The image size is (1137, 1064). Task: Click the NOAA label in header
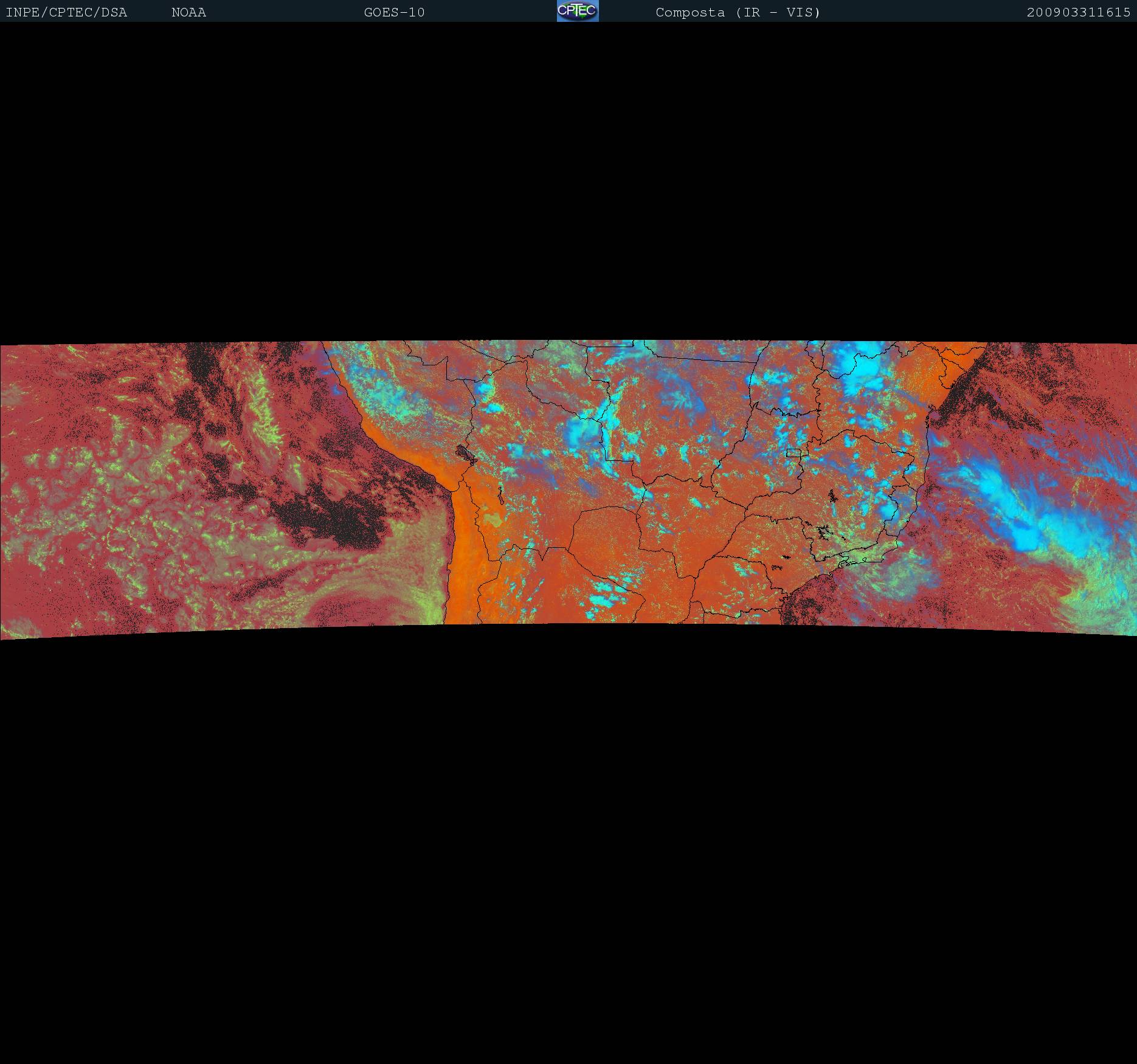pos(188,12)
